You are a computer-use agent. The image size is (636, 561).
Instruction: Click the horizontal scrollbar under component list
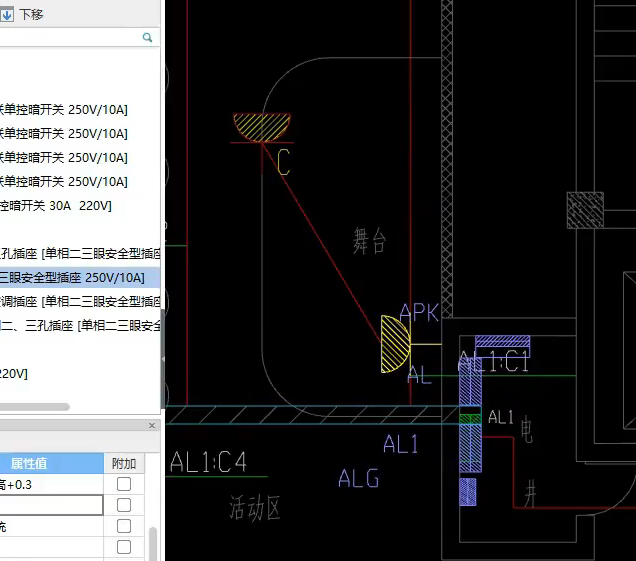coord(35,407)
